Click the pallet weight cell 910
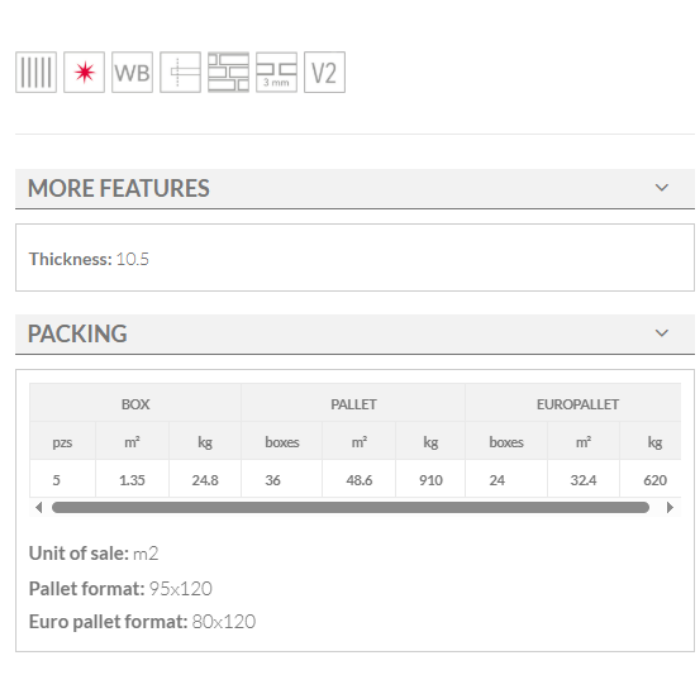The width and height of the screenshot is (700, 700). pyautogui.click(x=430, y=480)
